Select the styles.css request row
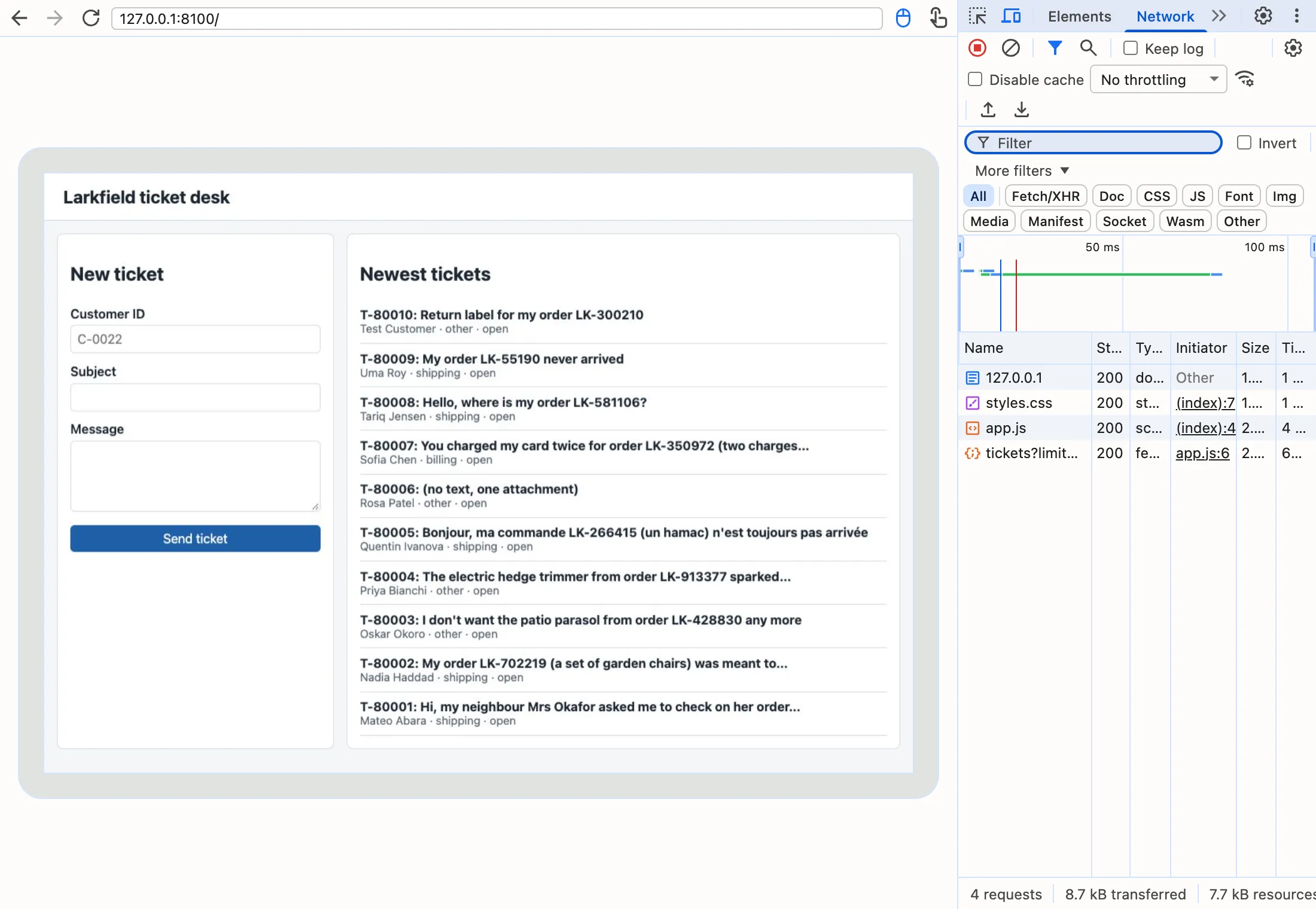The width and height of the screenshot is (1316, 909). click(1137, 403)
